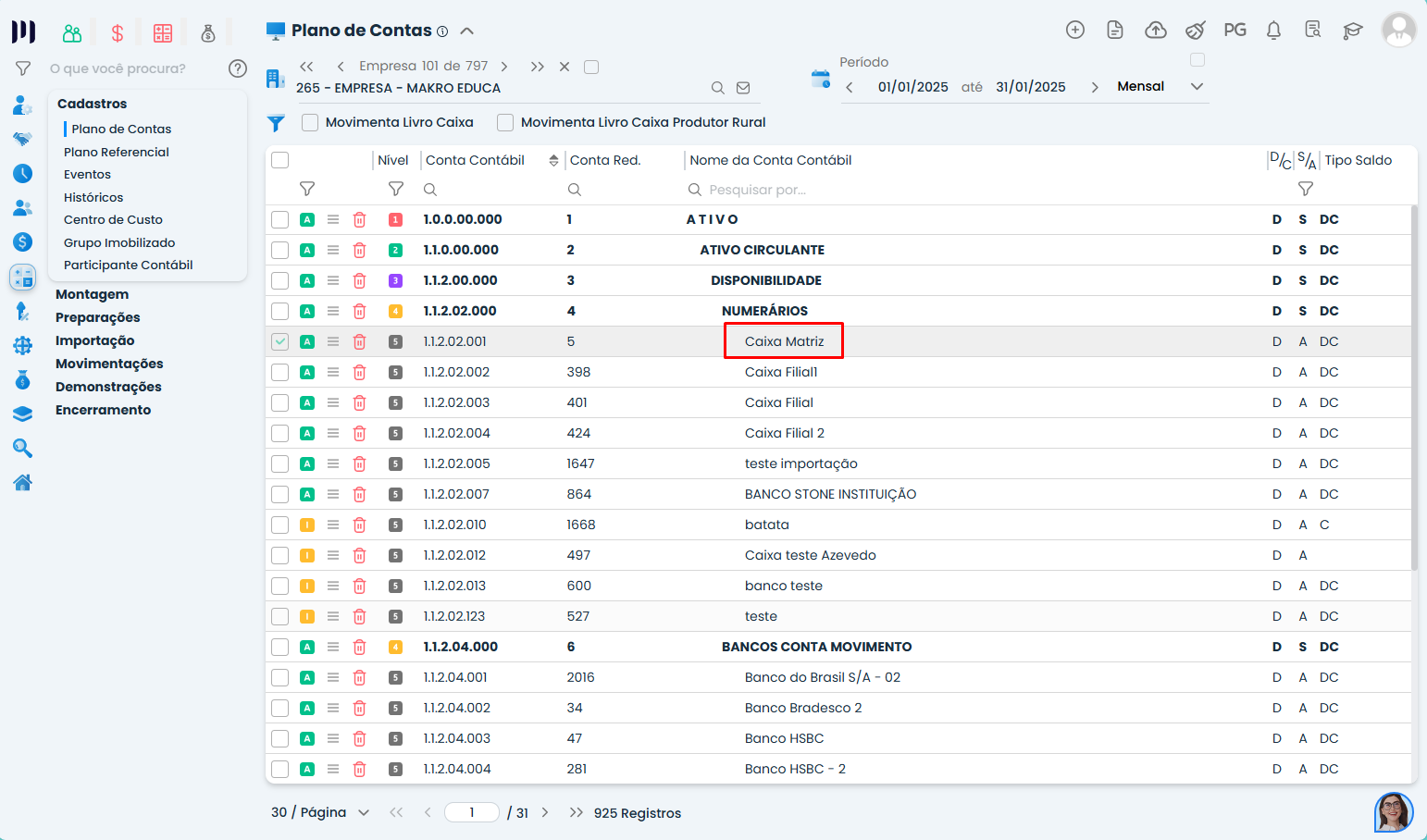Click the email envelope icon beside company search

[x=743, y=88]
